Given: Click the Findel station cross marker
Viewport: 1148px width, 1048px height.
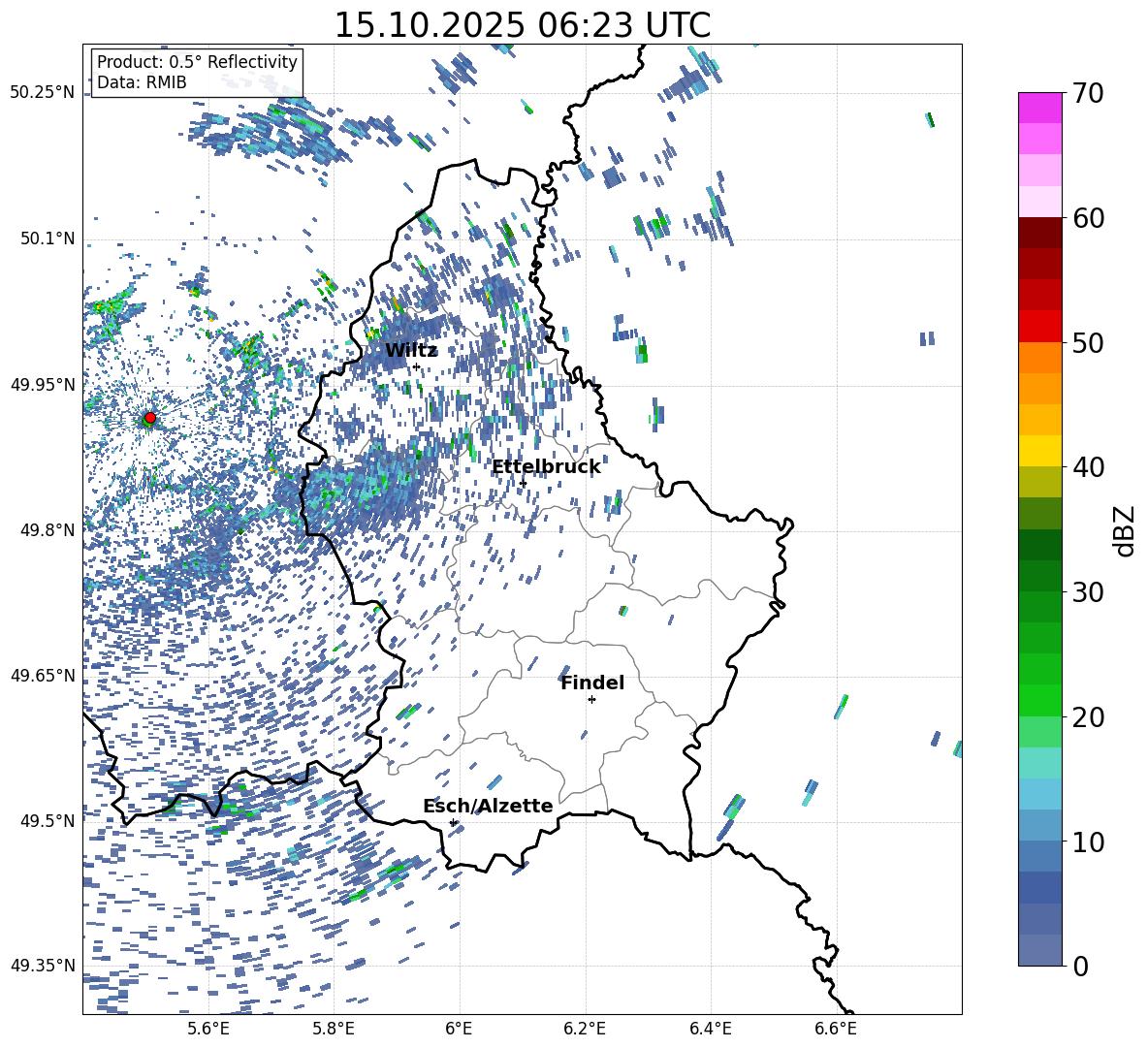Looking at the screenshot, I should [x=591, y=700].
